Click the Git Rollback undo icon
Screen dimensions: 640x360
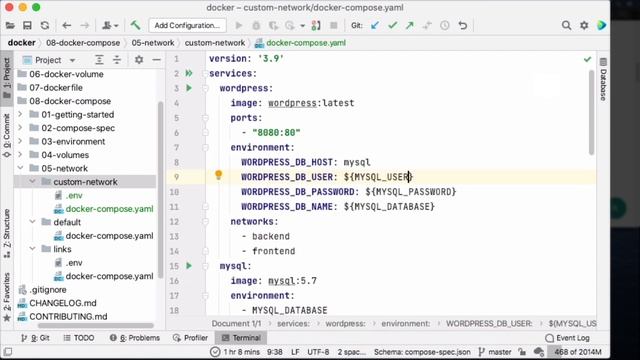click(462, 25)
